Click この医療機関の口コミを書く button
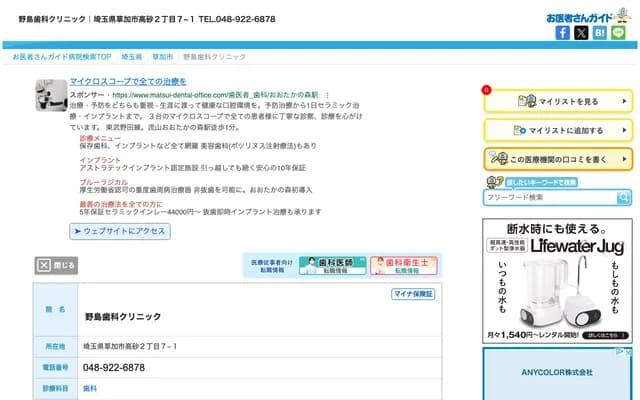This screenshot has width=640, height=400. click(558, 159)
